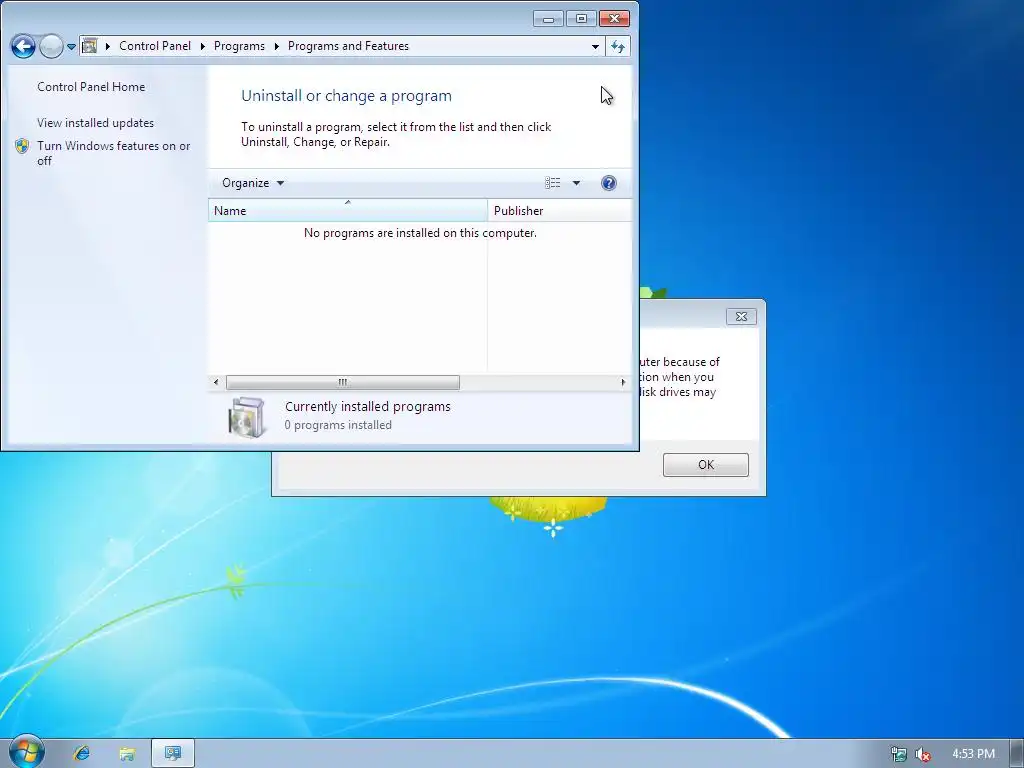Viewport: 1024px width, 768px height.
Task: Go back with the blue Back arrow
Action: click(x=23, y=46)
